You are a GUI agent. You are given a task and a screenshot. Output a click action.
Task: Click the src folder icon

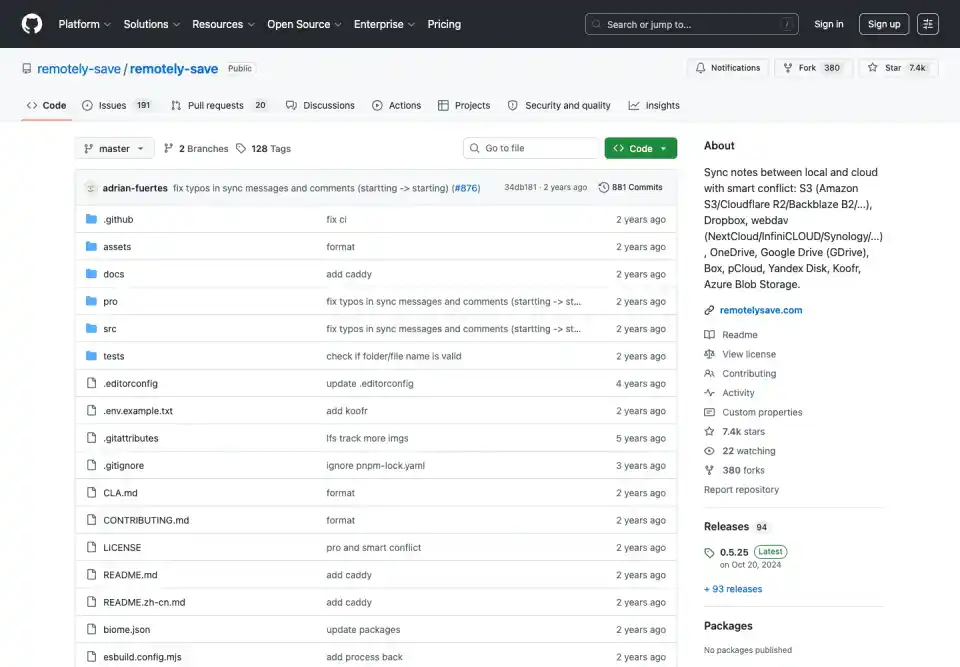(91, 328)
